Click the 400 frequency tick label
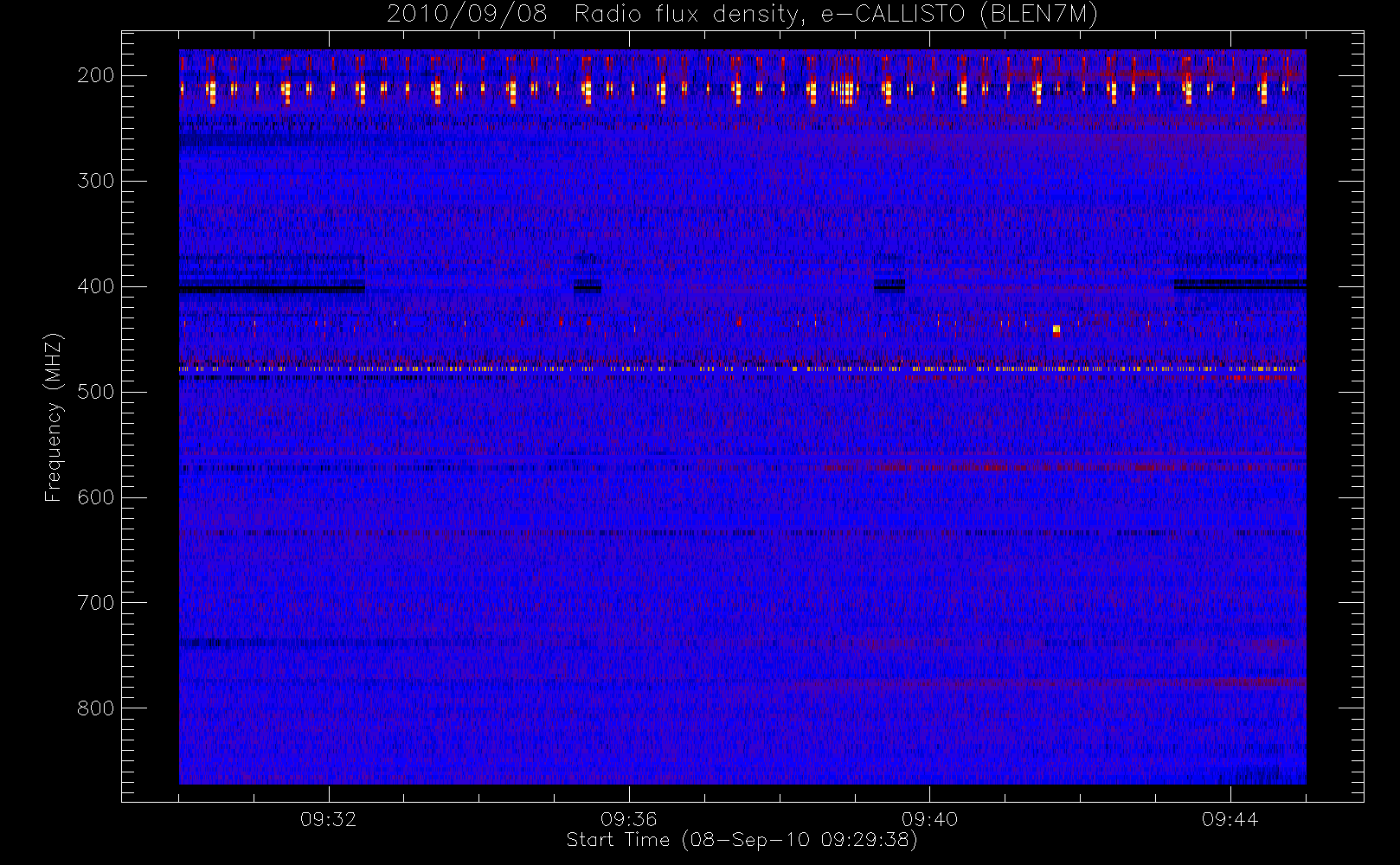Screen dimensions: 1400x865 (96, 286)
